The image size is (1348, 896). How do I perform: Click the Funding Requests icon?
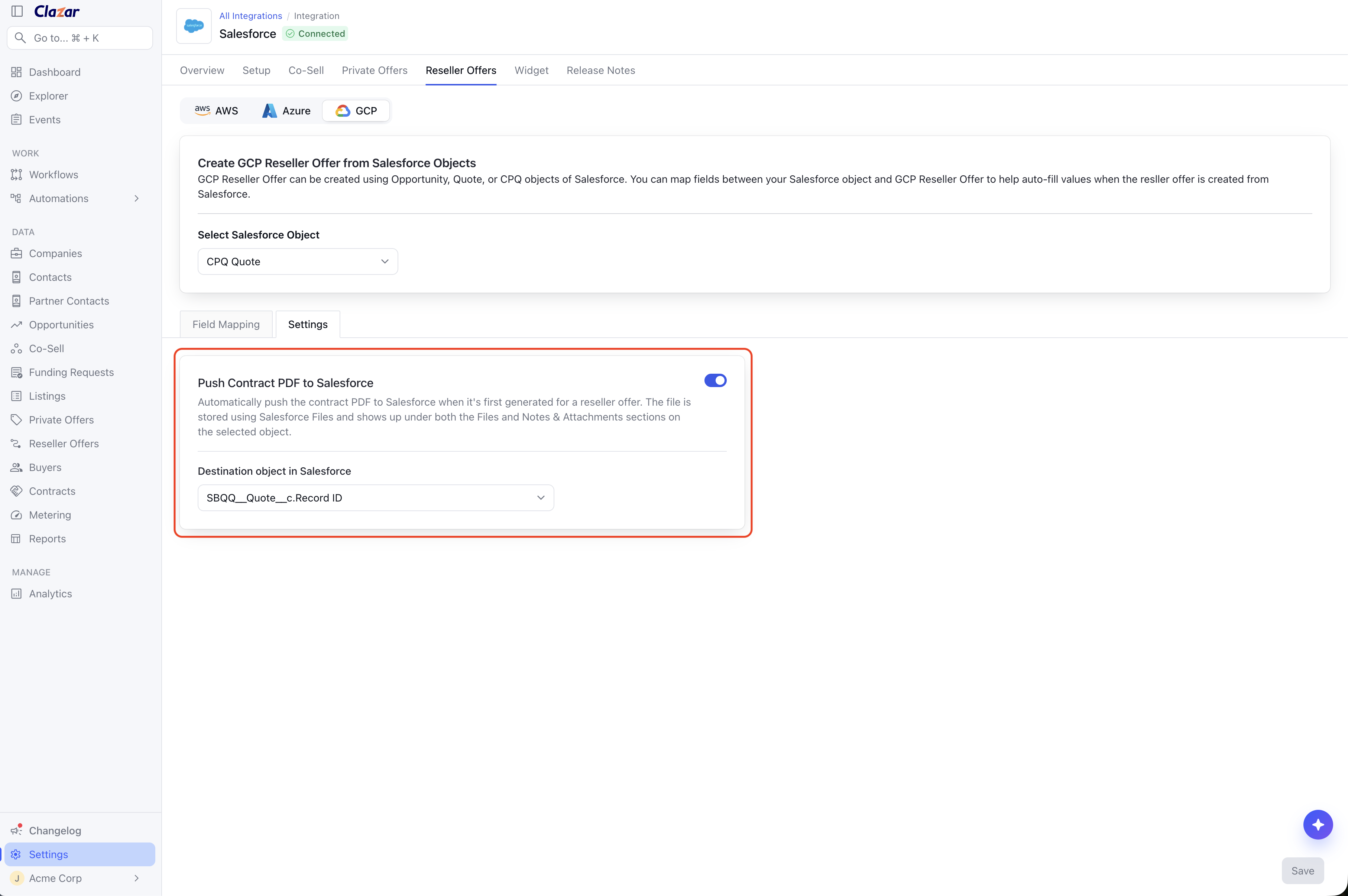(17, 372)
